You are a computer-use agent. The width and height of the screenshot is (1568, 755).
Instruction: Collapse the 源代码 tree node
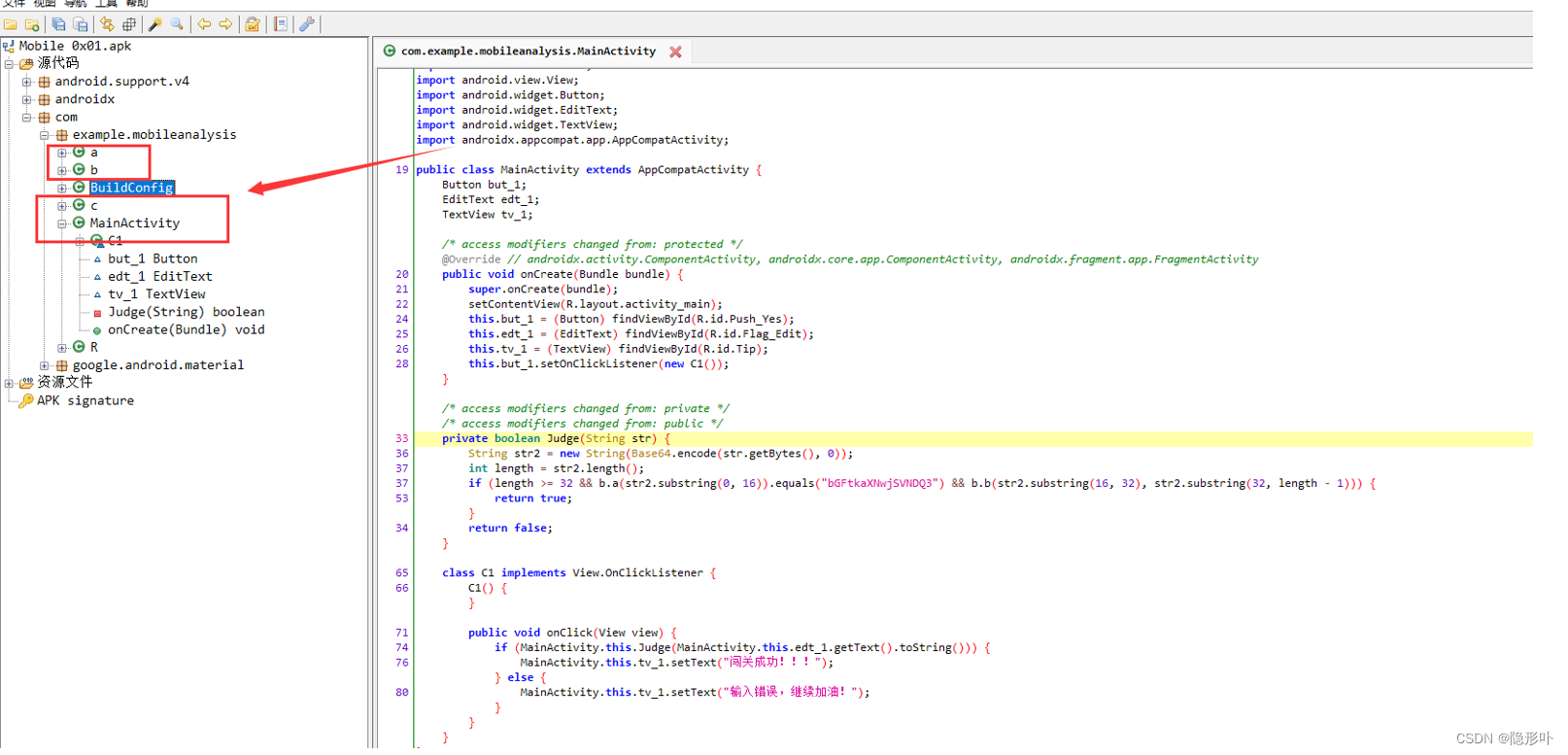click(x=9, y=64)
